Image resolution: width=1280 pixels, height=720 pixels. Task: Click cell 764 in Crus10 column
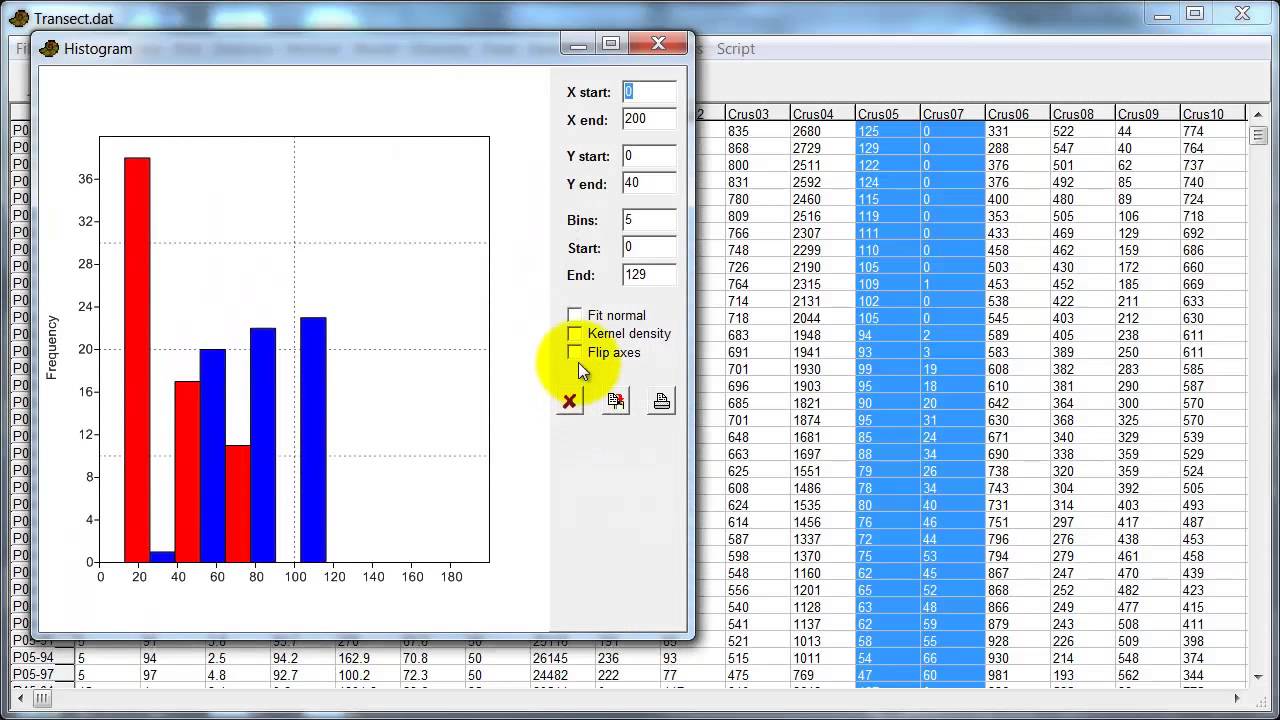tap(1213, 148)
